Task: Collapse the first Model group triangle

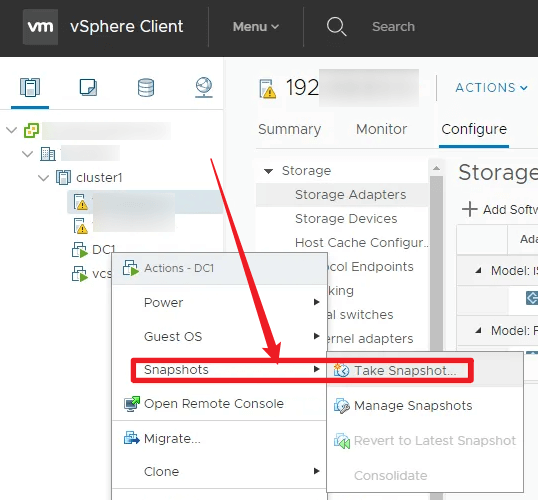Action: (478, 271)
